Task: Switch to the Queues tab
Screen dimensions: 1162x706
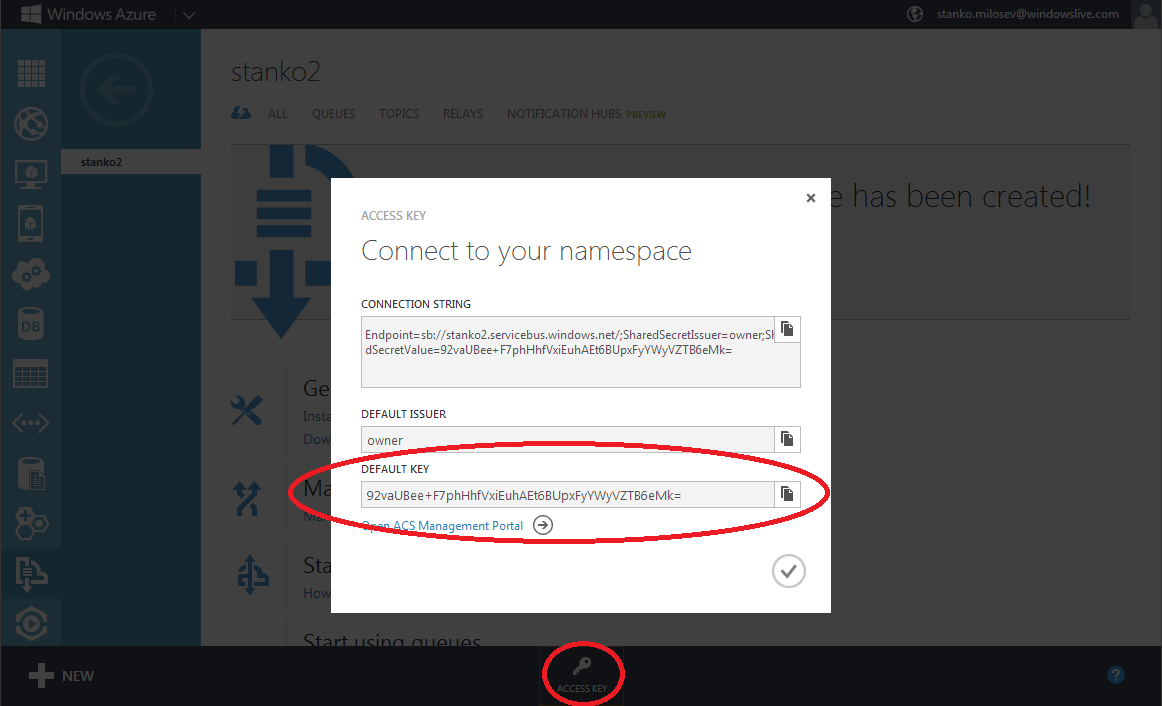Action: [333, 114]
